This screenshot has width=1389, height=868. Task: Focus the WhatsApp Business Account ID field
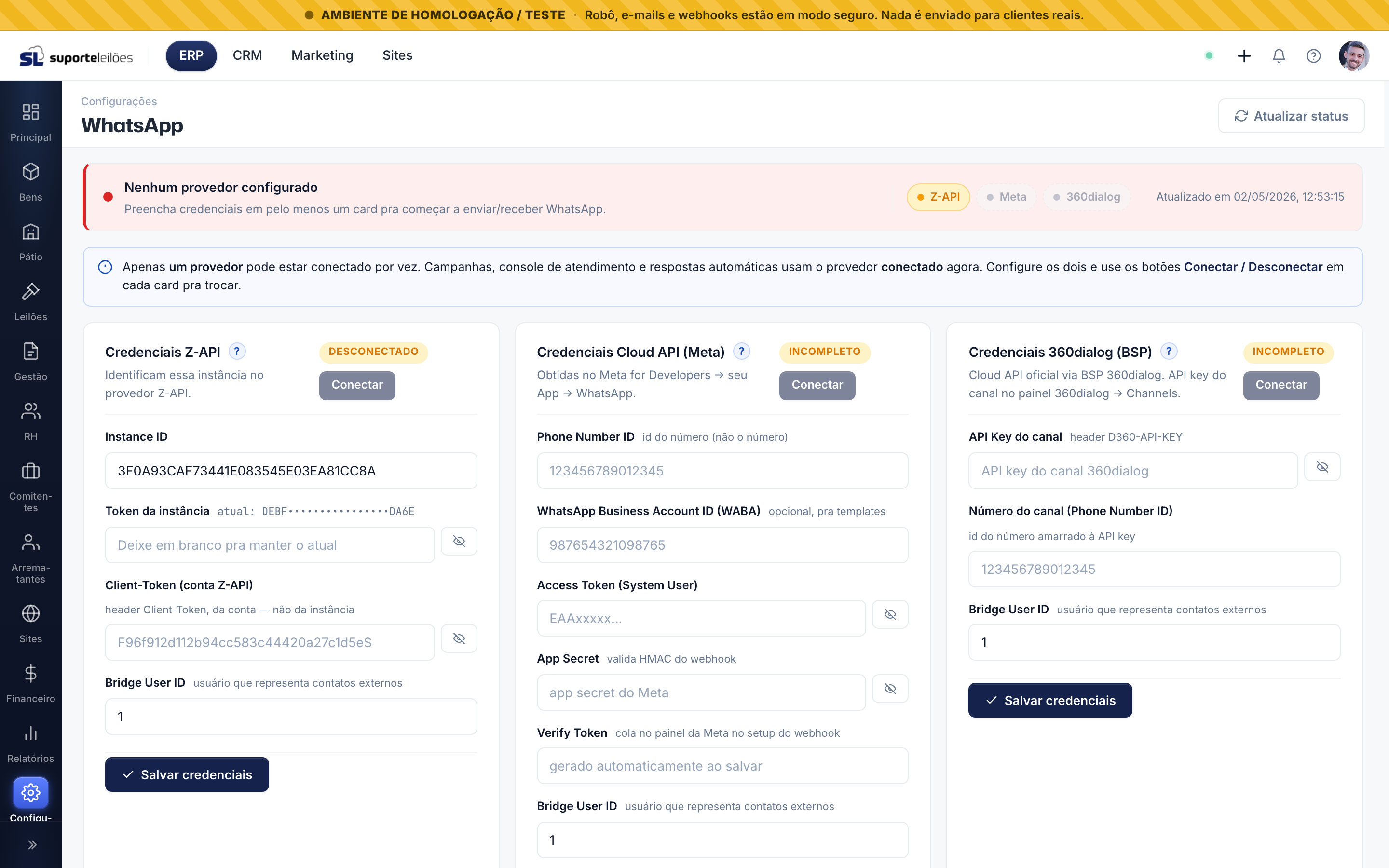(x=722, y=545)
